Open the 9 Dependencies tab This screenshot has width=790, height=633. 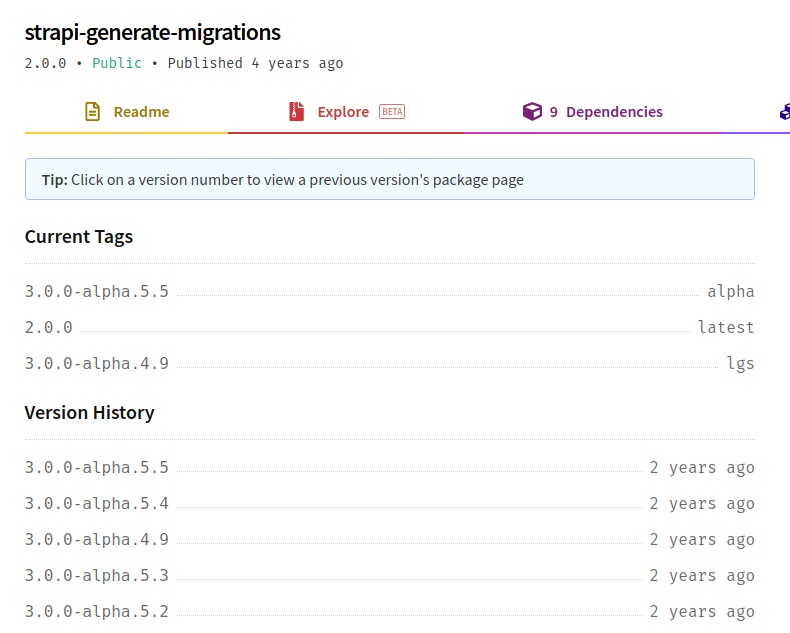click(x=593, y=112)
